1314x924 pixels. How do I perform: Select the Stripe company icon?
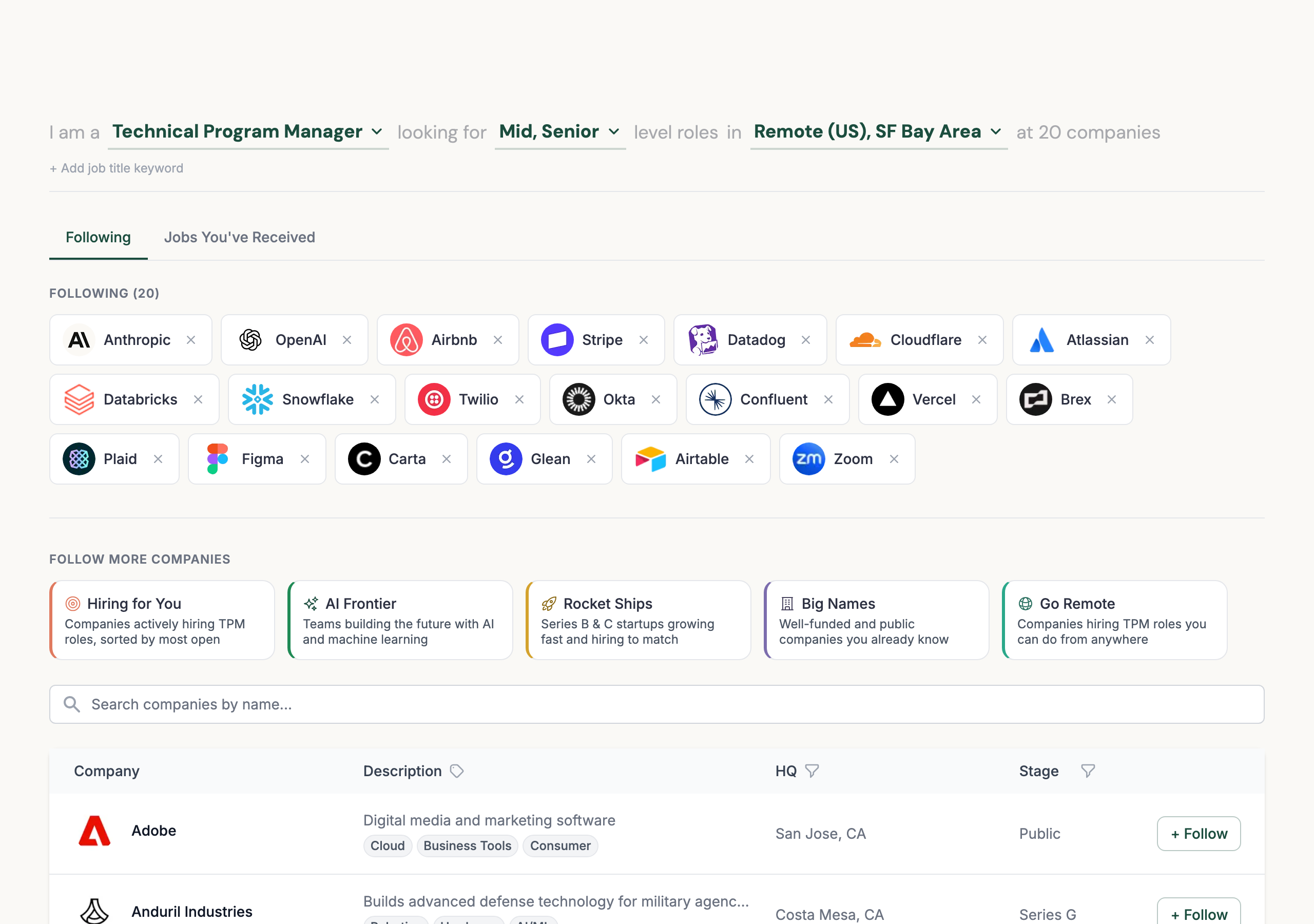[x=557, y=339]
